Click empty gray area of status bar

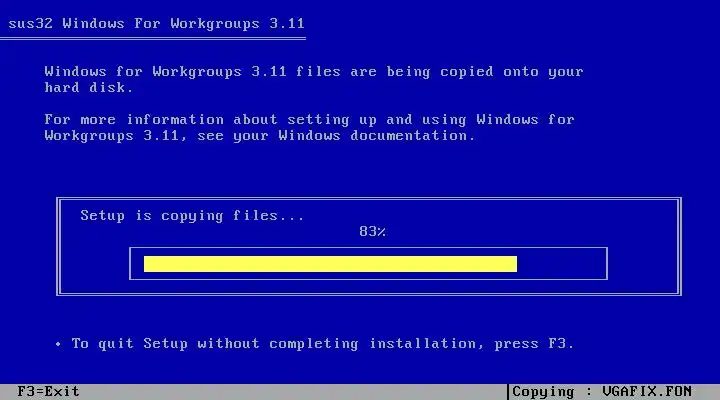click(x=294, y=392)
